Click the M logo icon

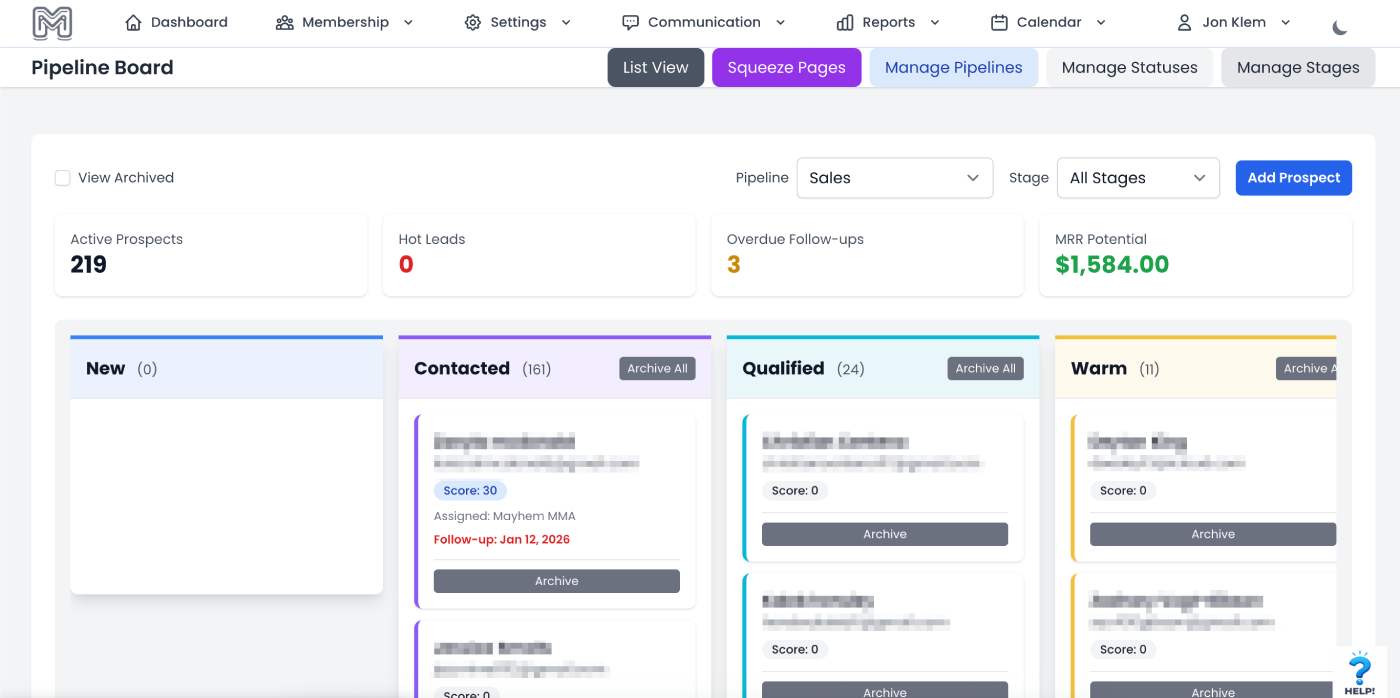[x=52, y=23]
